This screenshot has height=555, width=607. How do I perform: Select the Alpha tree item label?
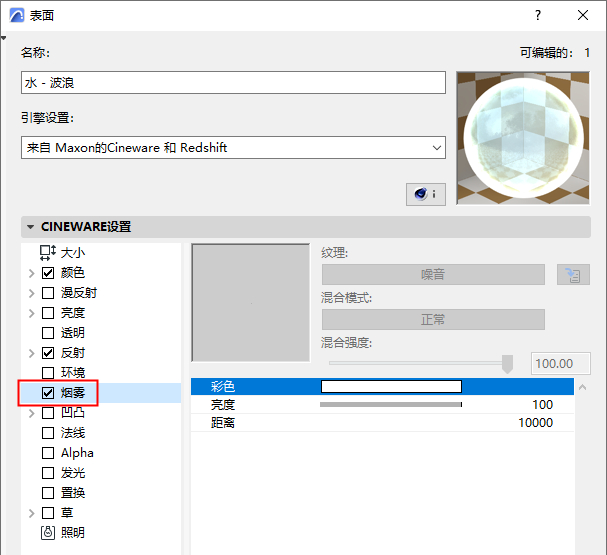pos(77,453)
